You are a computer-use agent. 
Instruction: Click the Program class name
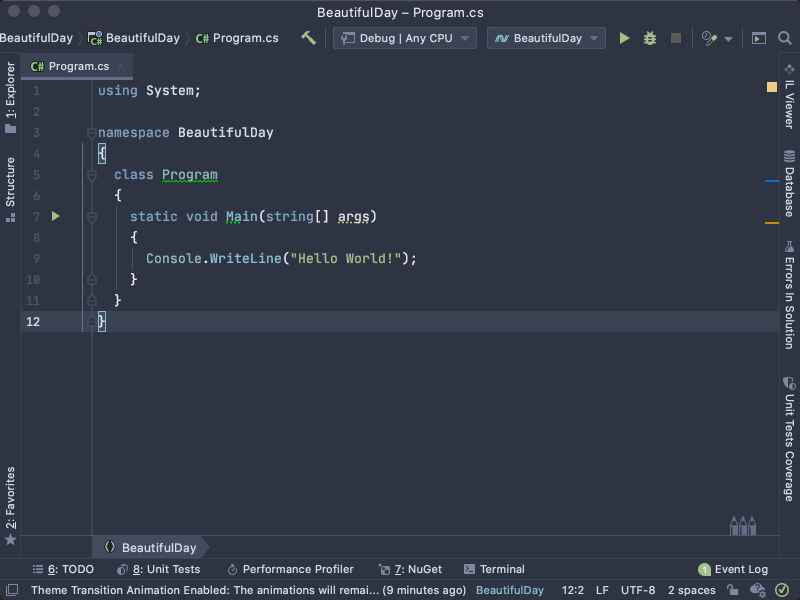tap(190, 175)
